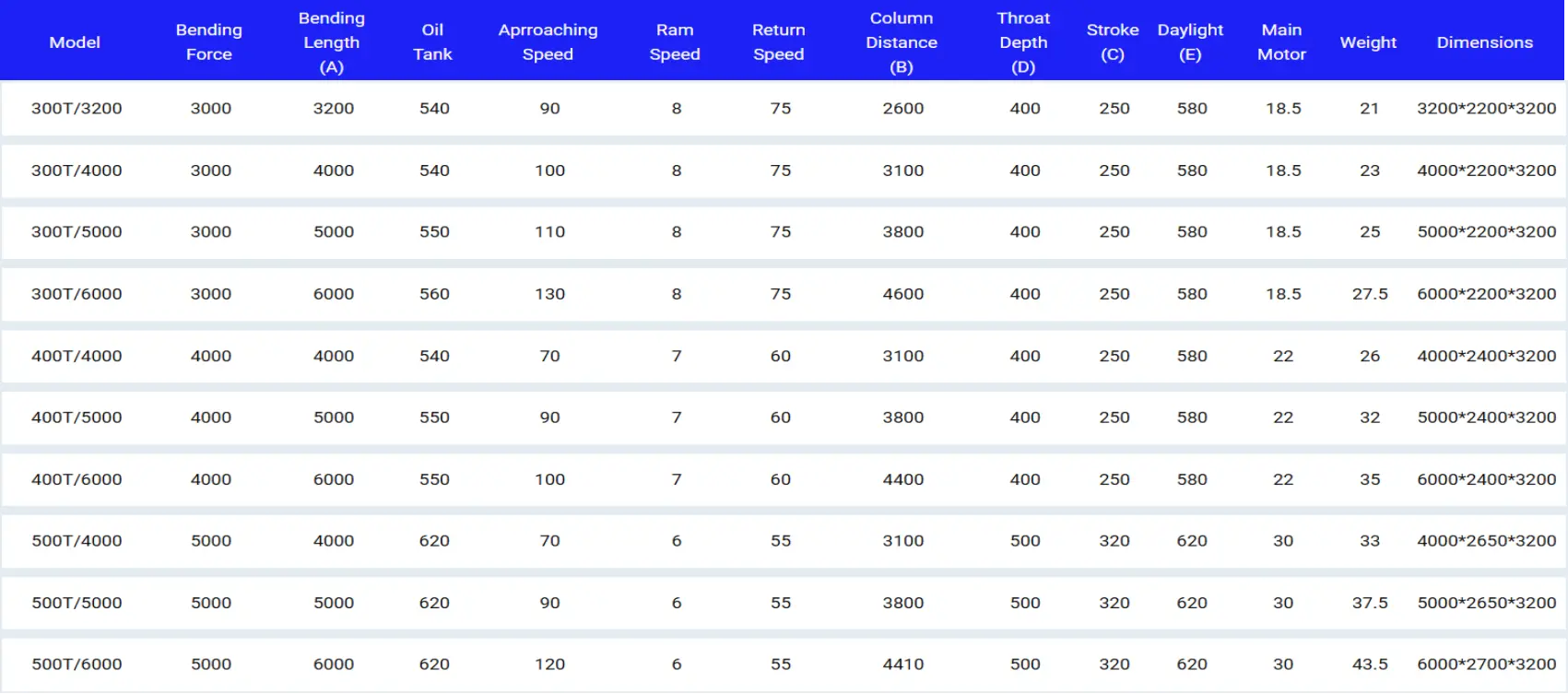Select the weight value 43.5
The height and width of the screenshot is (694, 1568).
[x=1370, y=665]
